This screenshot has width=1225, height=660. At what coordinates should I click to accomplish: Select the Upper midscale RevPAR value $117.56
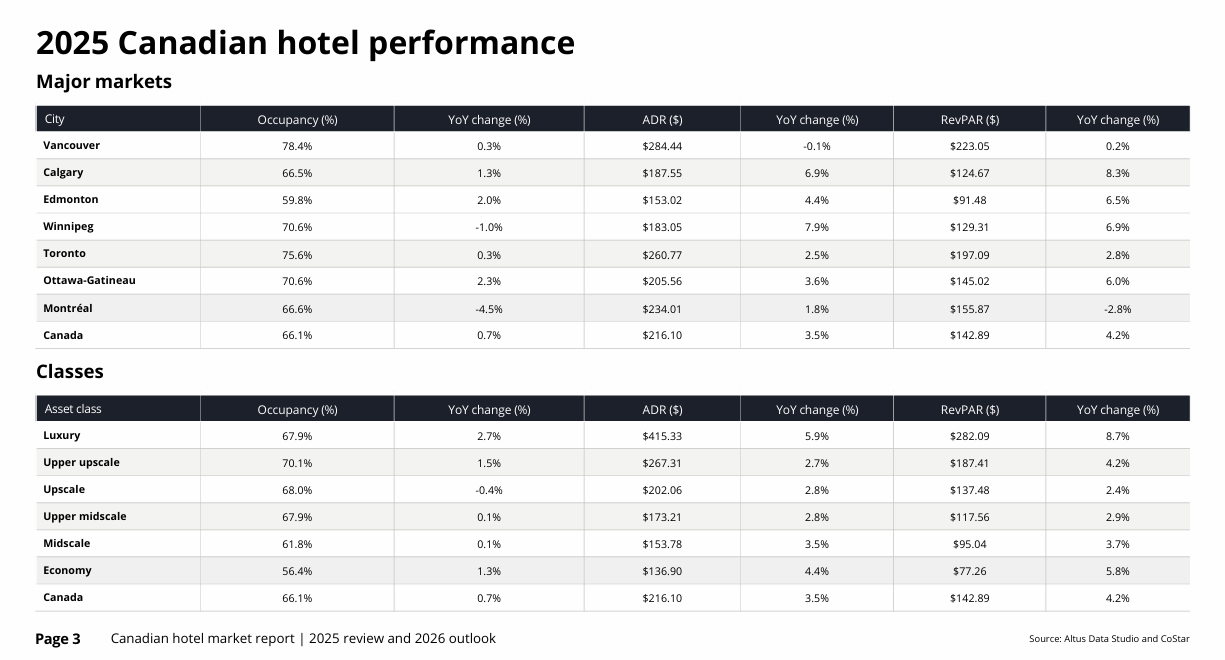click(969, 517)
